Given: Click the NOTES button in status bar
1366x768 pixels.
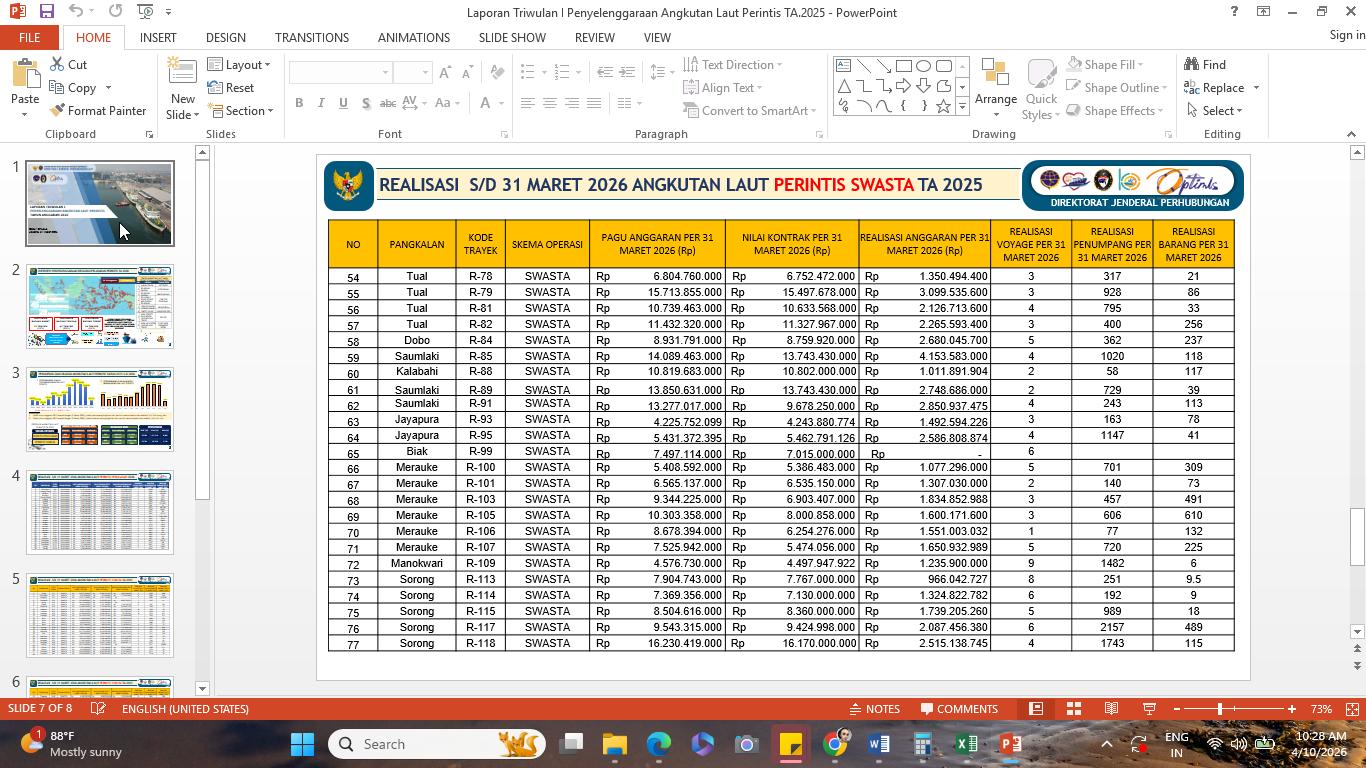Looking at the screenshot, I should (874, 709).
